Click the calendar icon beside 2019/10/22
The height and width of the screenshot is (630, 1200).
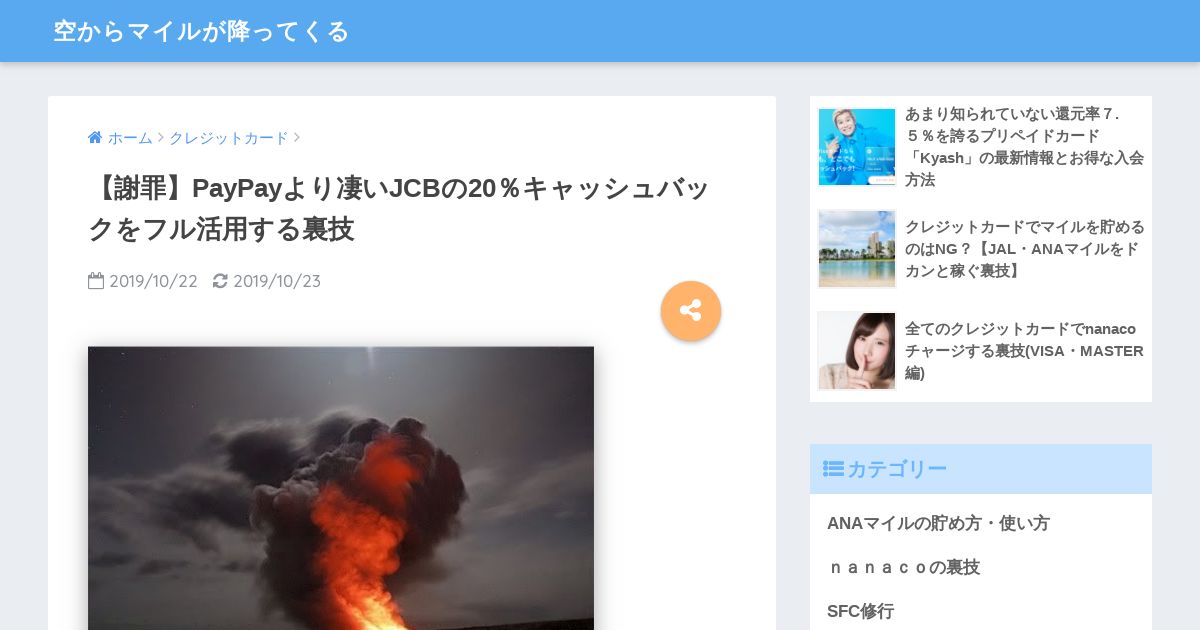(x=96, y=281)
